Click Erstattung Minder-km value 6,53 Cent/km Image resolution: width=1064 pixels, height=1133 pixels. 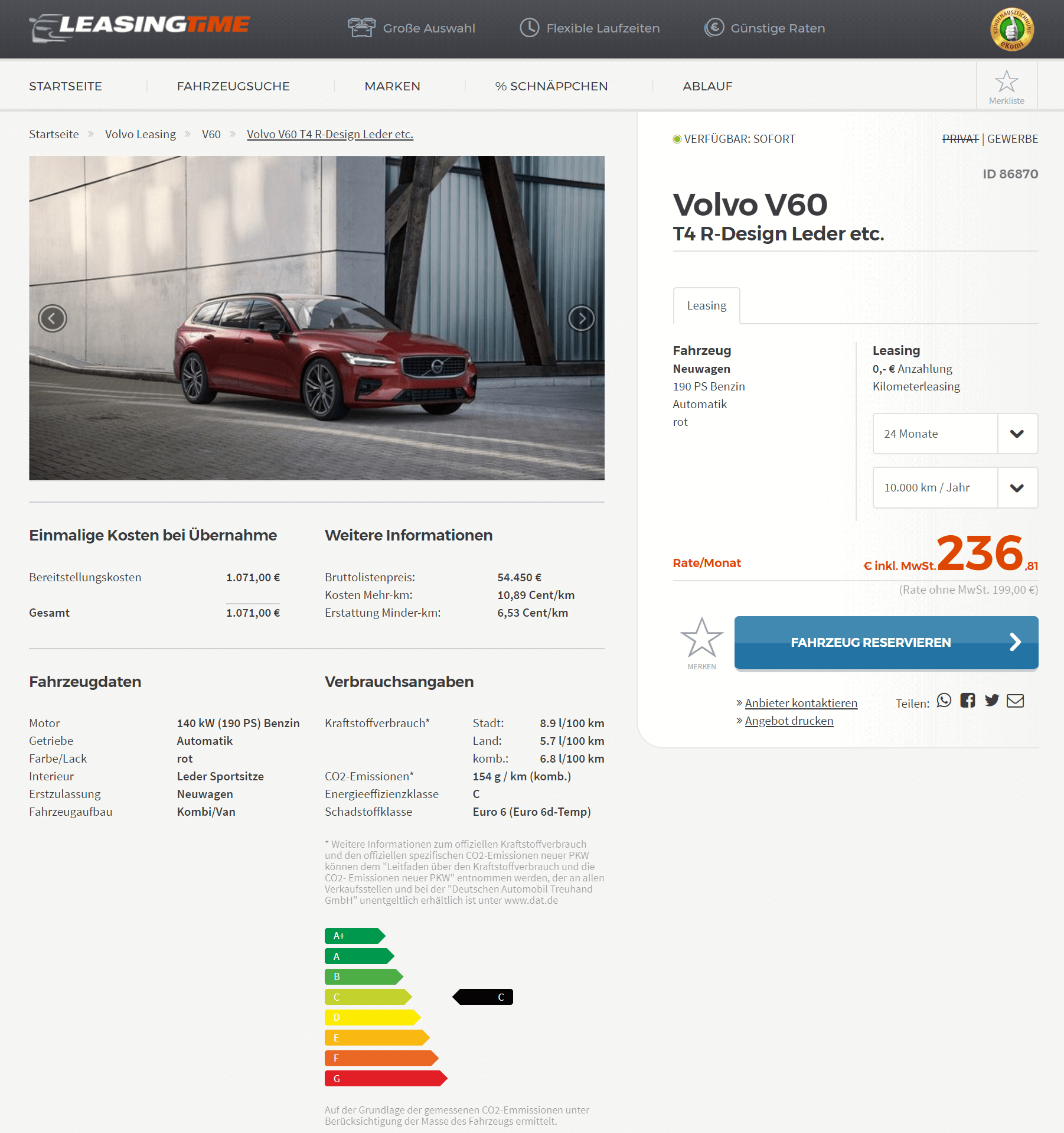tap(533, 613)
